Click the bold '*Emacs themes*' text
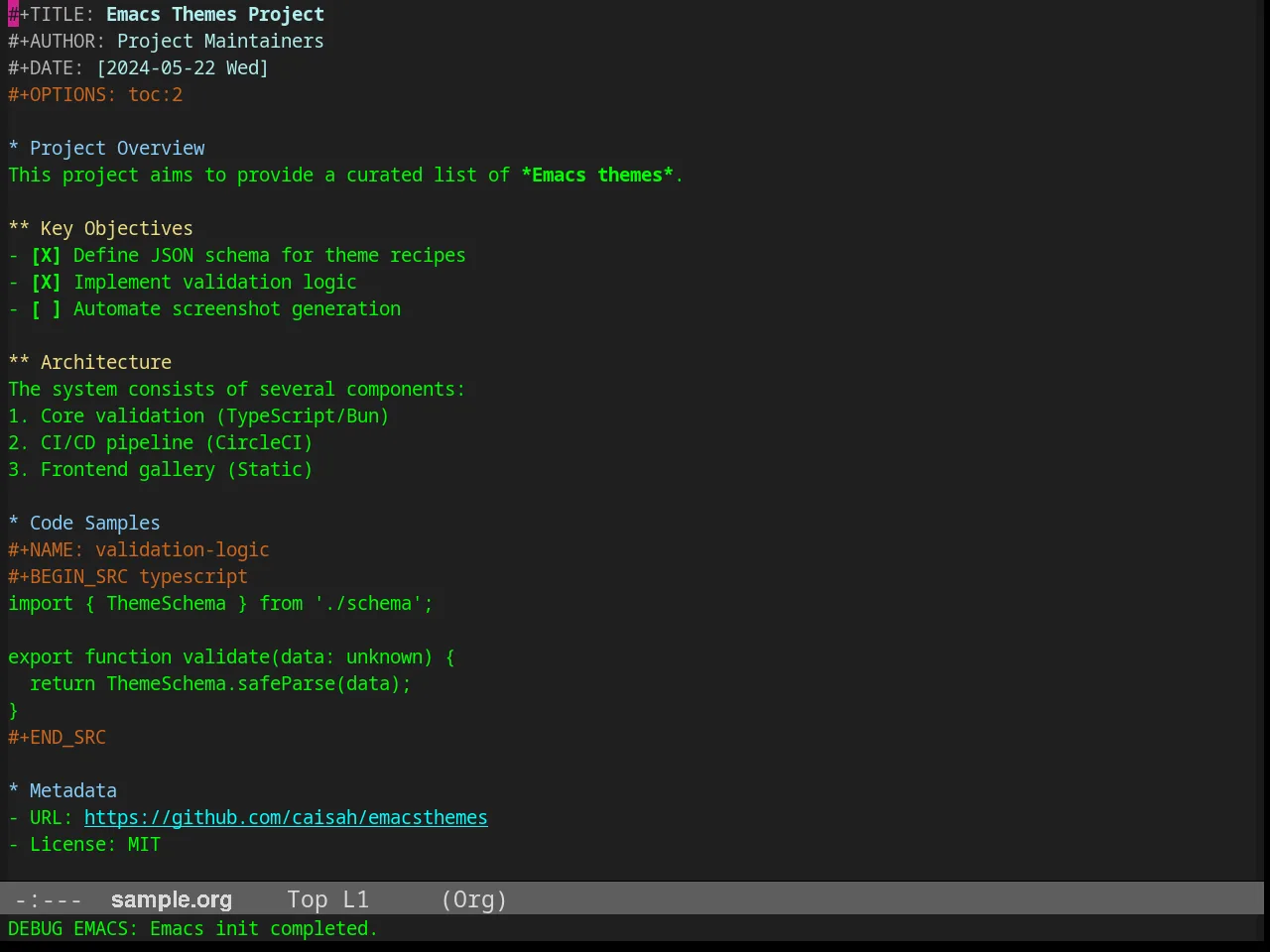 point(597,176)
